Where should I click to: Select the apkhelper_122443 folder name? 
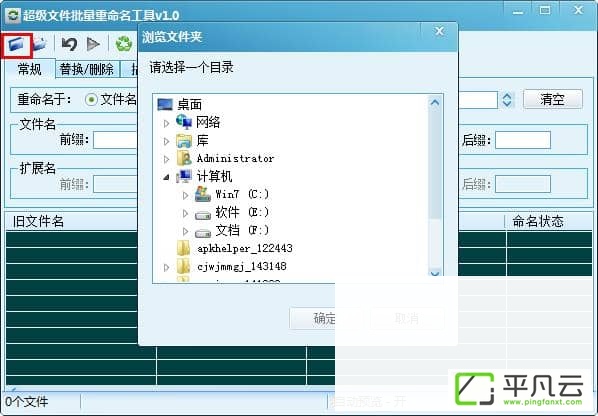245,249
